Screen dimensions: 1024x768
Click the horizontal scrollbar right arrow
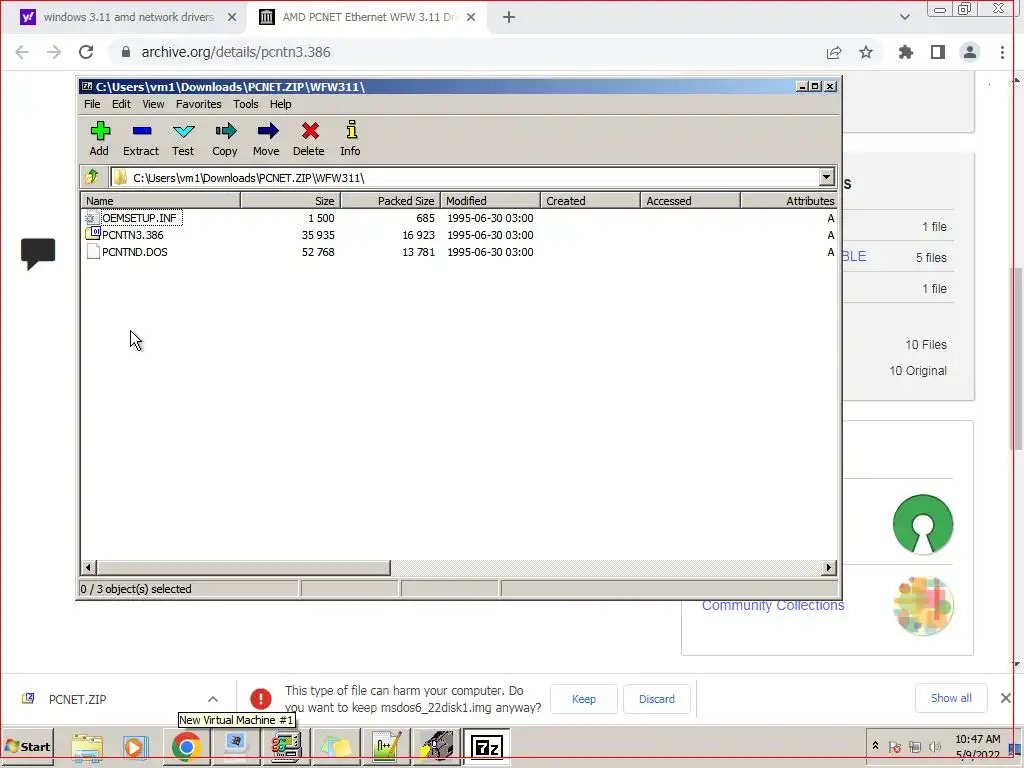pyautogui.click(x=829, y=568)
